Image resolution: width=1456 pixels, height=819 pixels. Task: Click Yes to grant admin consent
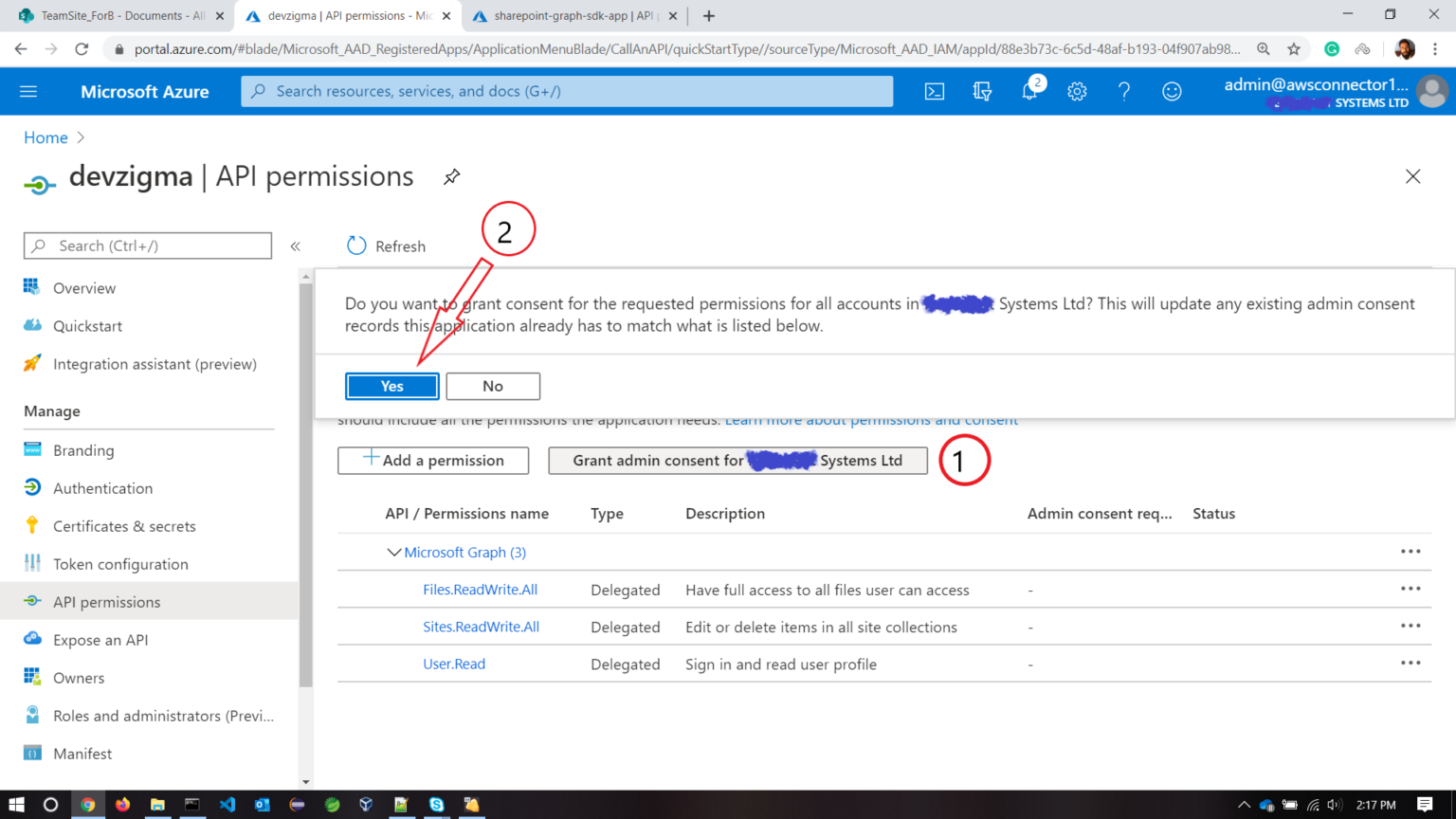pos(391,386)
